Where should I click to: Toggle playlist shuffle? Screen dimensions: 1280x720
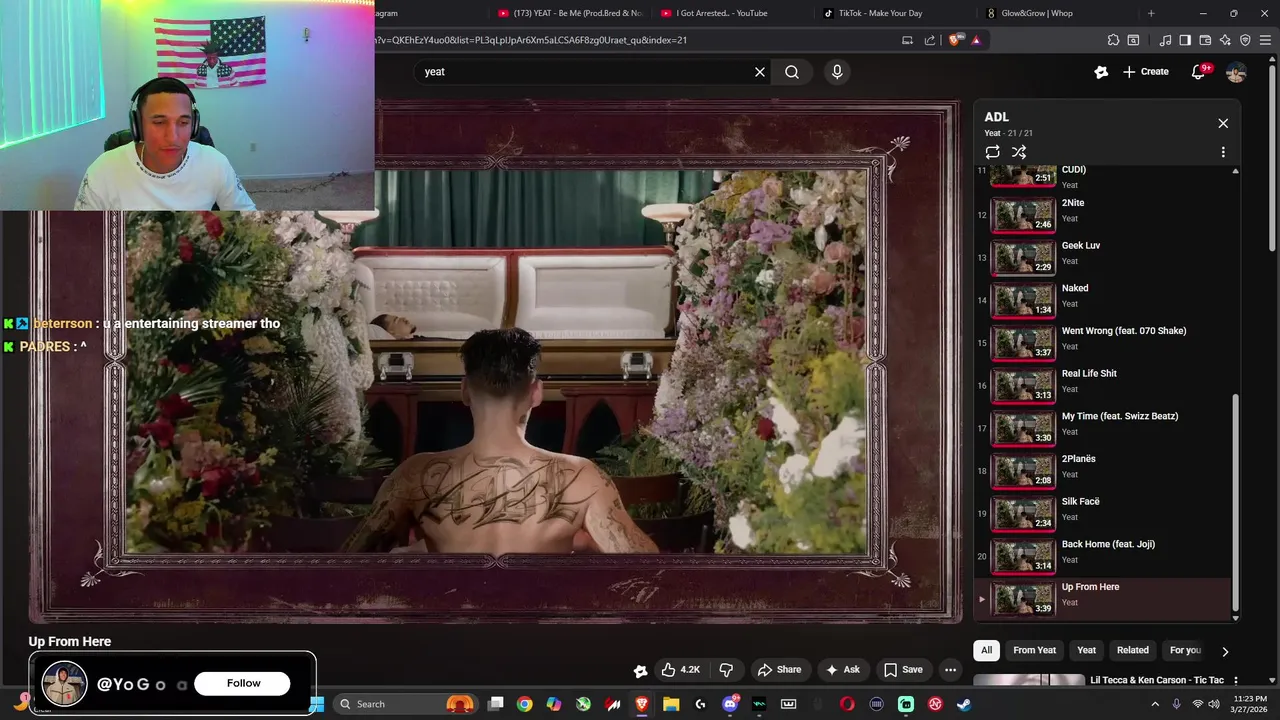click(x=1019, y=152)
